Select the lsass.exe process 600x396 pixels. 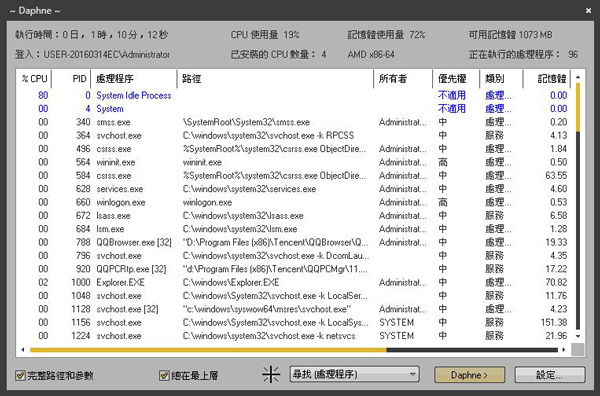pos(294,216)
